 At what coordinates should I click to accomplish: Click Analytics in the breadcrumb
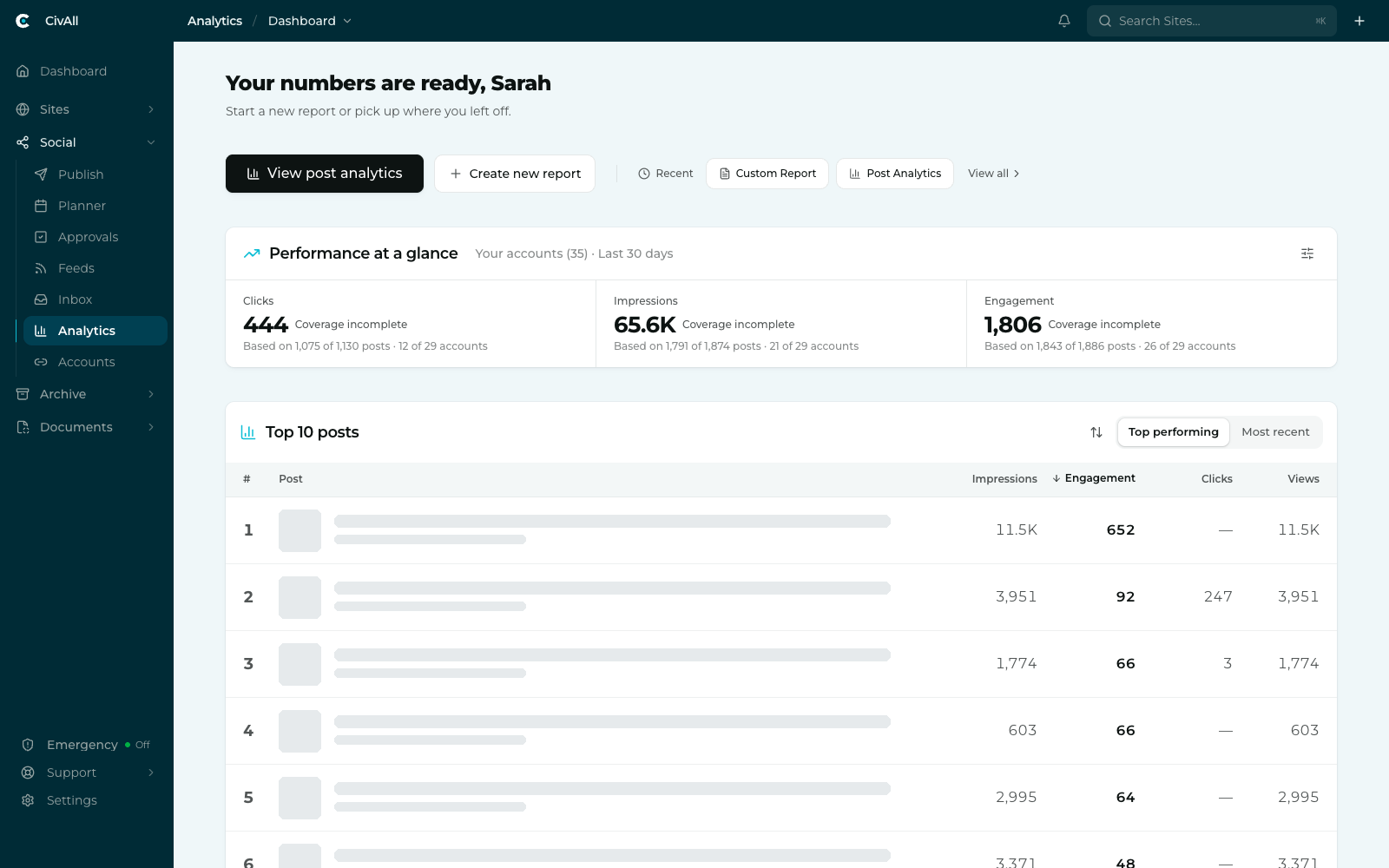214,21
